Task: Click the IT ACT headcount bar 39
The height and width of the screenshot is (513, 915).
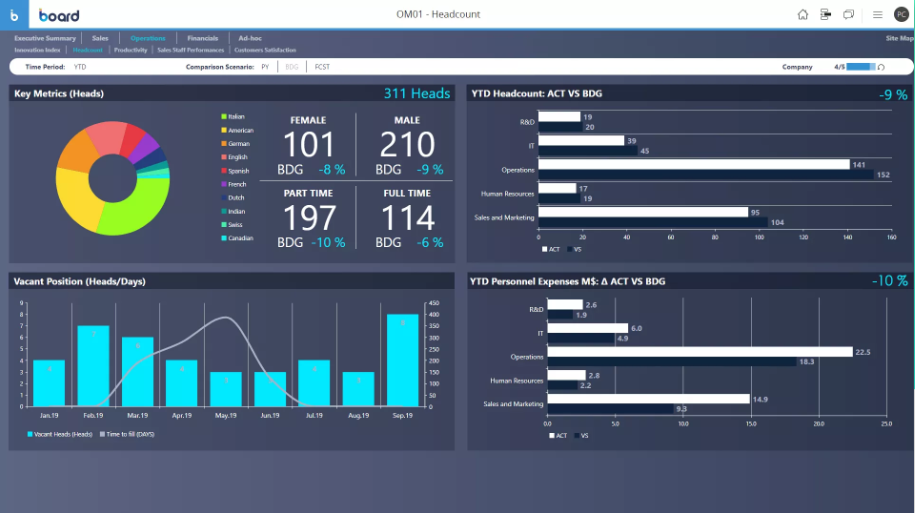Action: click(x=581, y=141)
